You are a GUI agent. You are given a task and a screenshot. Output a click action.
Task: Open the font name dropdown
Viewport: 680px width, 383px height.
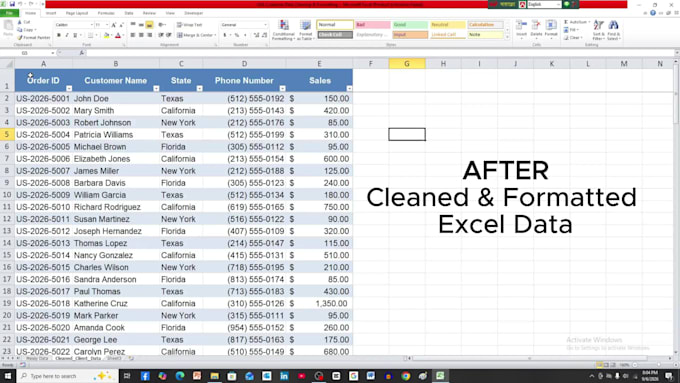click(92, 25)
